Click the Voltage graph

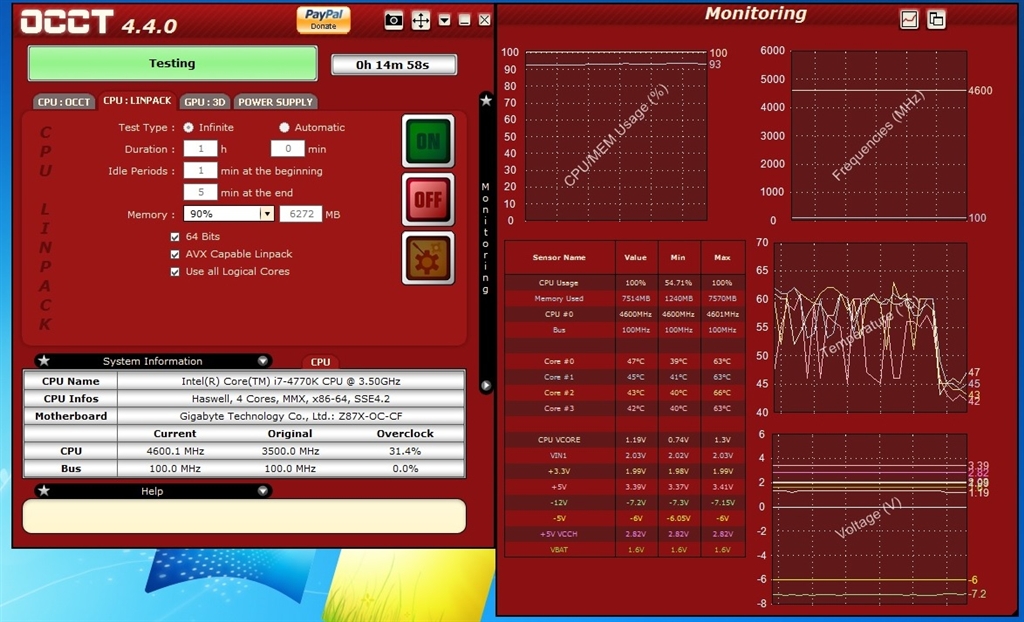[869, 519]
